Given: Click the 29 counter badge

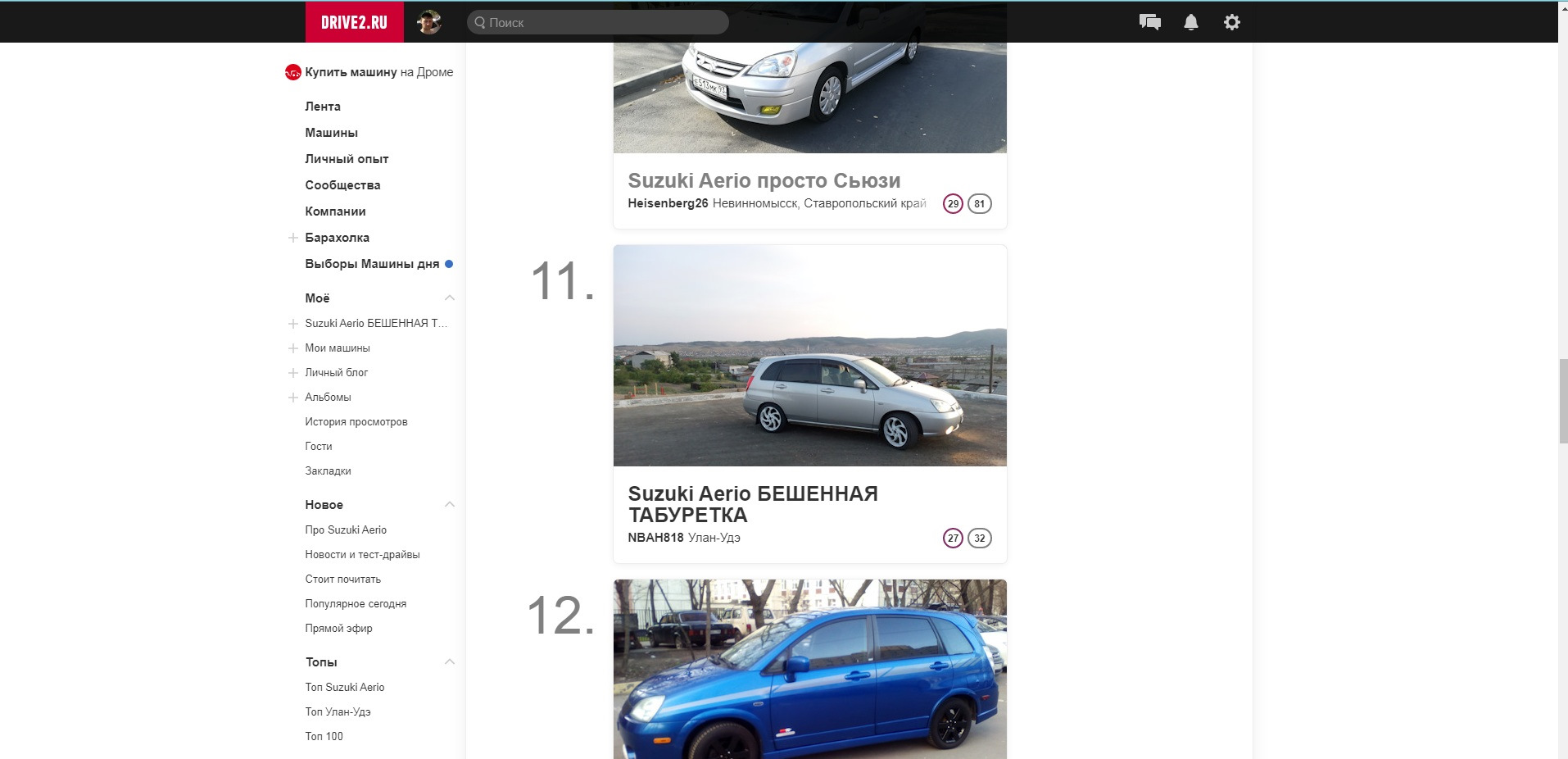Looking at the screenshot, I should pyautogui.click(x=953, y=204).
